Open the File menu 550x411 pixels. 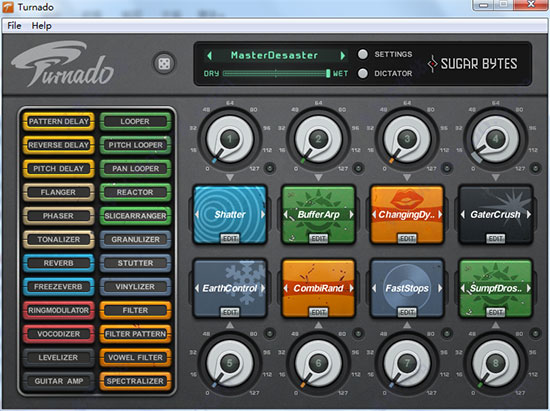tap(14, 26)
